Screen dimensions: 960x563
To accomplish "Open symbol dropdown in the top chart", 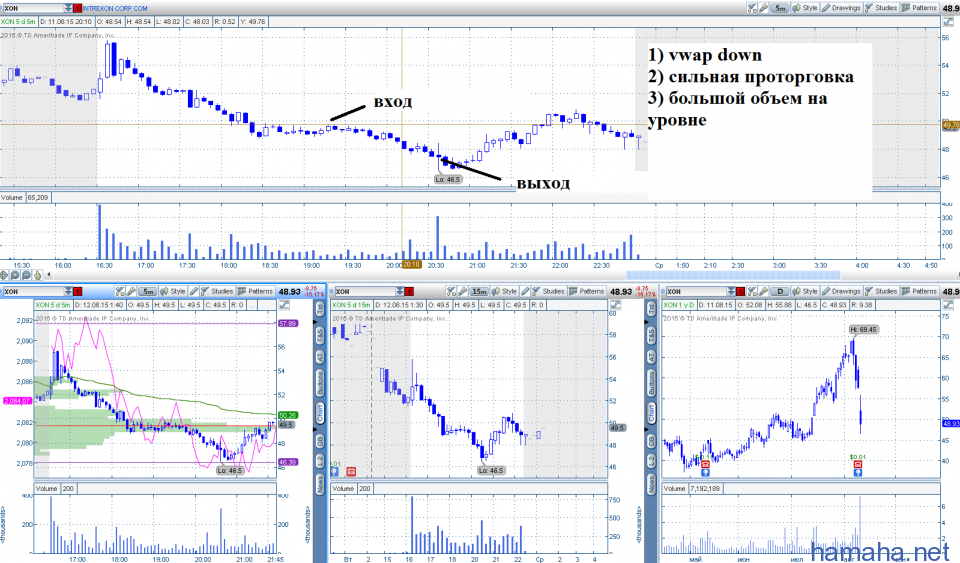I will pyautogui.click(x=68, y=9).
